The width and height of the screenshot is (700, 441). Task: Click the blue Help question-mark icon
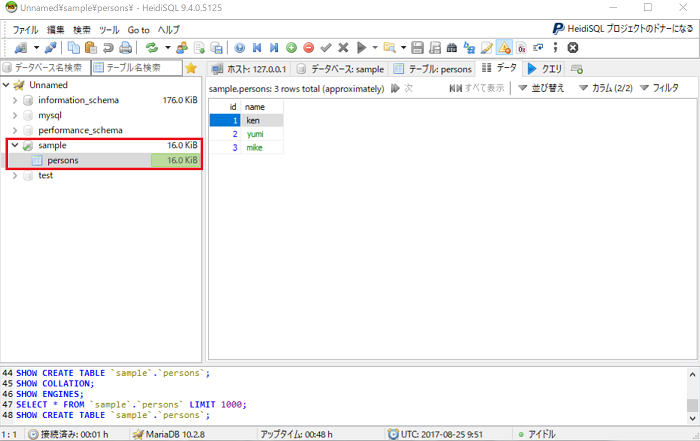tap(240, 48)
